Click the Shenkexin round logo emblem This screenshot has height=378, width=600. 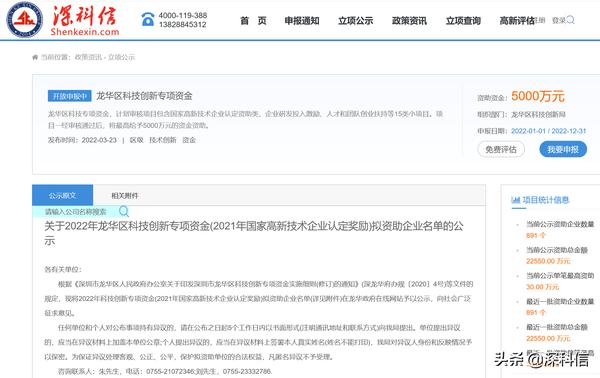(x=25, y=19)
